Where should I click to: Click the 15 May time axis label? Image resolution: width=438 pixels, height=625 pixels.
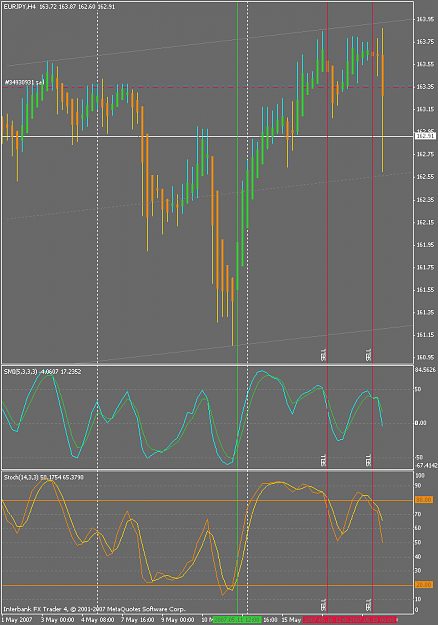coord(291,620)
